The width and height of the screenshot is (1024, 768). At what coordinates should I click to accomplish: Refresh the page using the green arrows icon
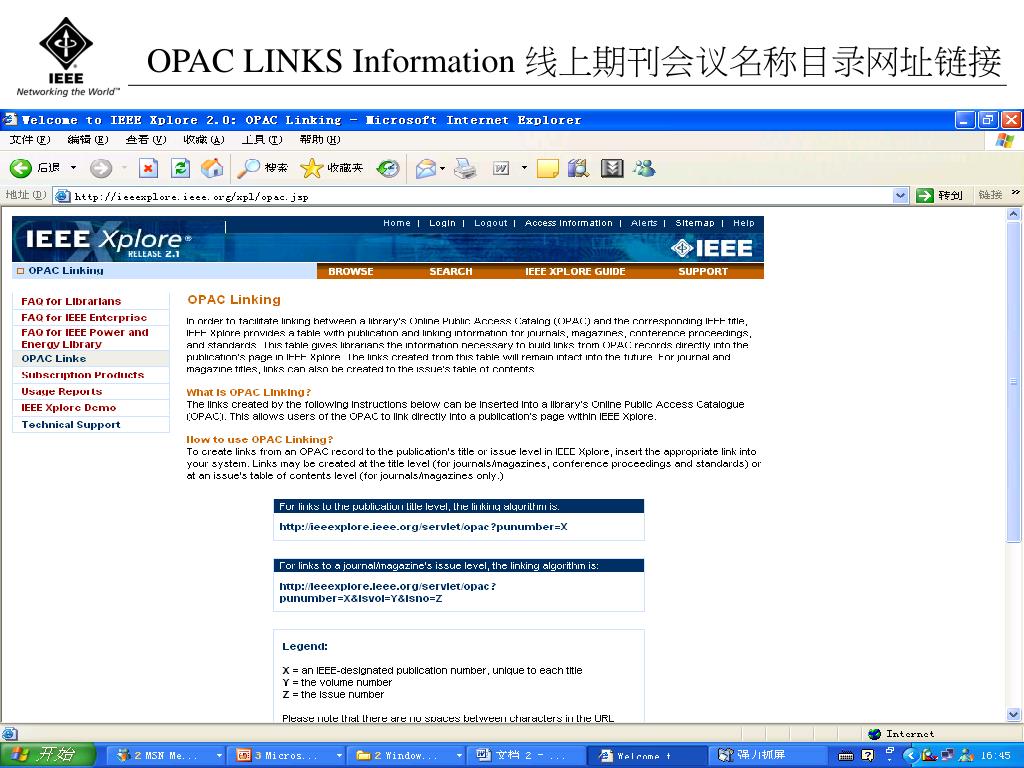click(x=180, y=168)
